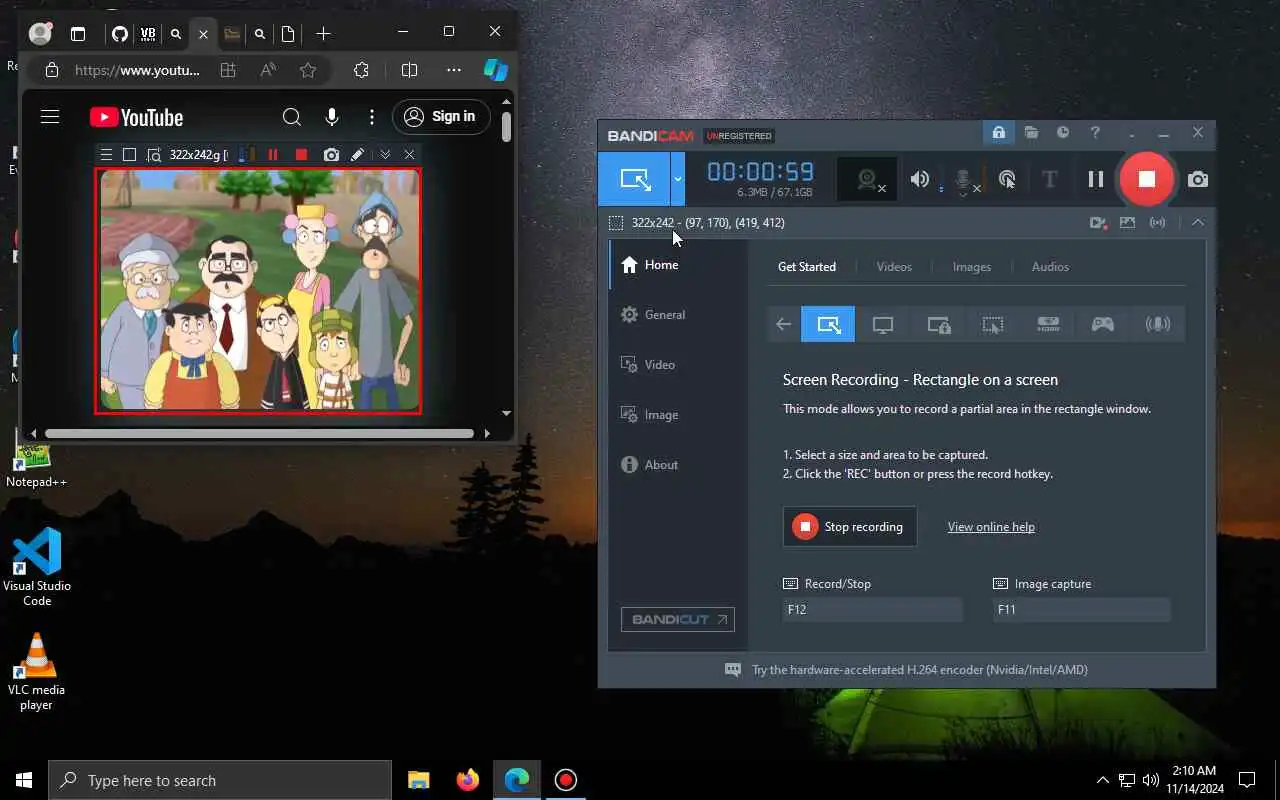Pause recording from the overlay red pause icon
Screen dimensions: 1280x800
[x=273, y=155]
